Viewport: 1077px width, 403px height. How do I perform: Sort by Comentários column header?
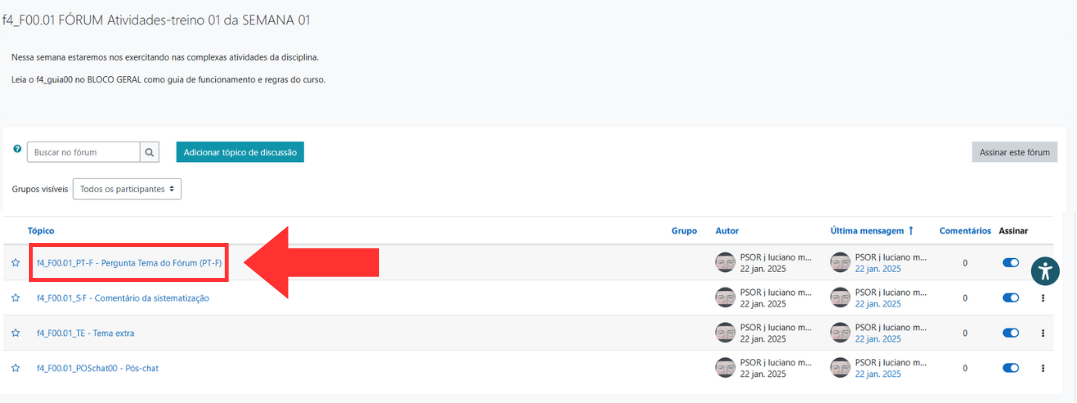964,231
